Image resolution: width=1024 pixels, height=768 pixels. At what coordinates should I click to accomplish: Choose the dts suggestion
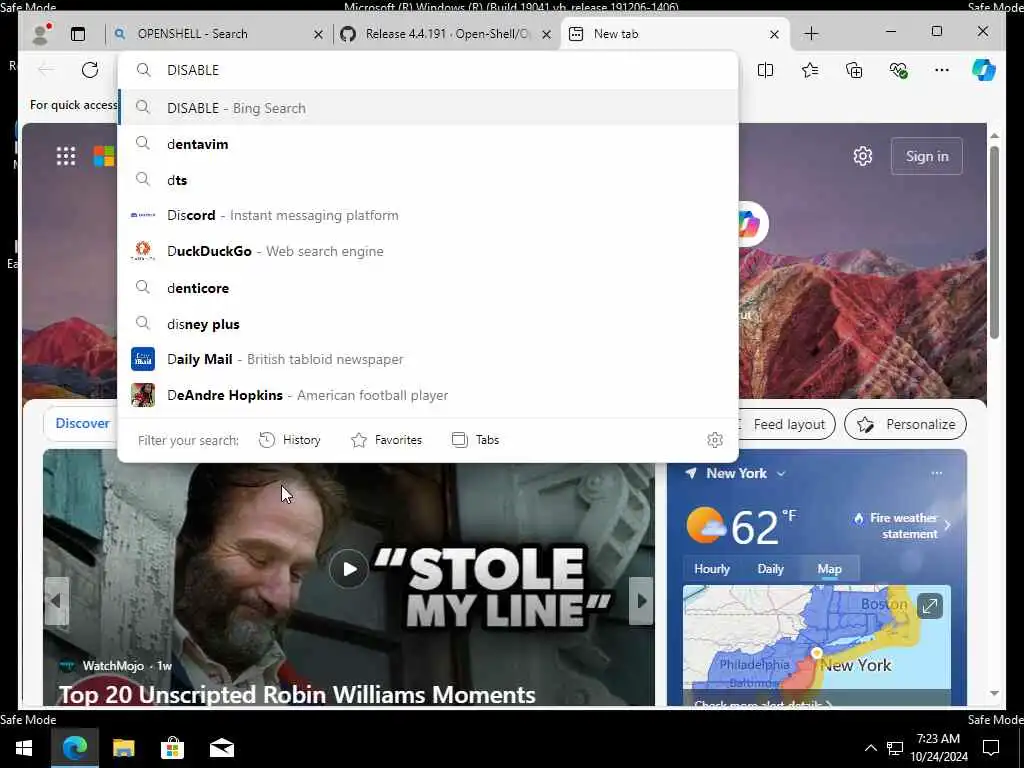pyautogui.click(x=428, y=180)
